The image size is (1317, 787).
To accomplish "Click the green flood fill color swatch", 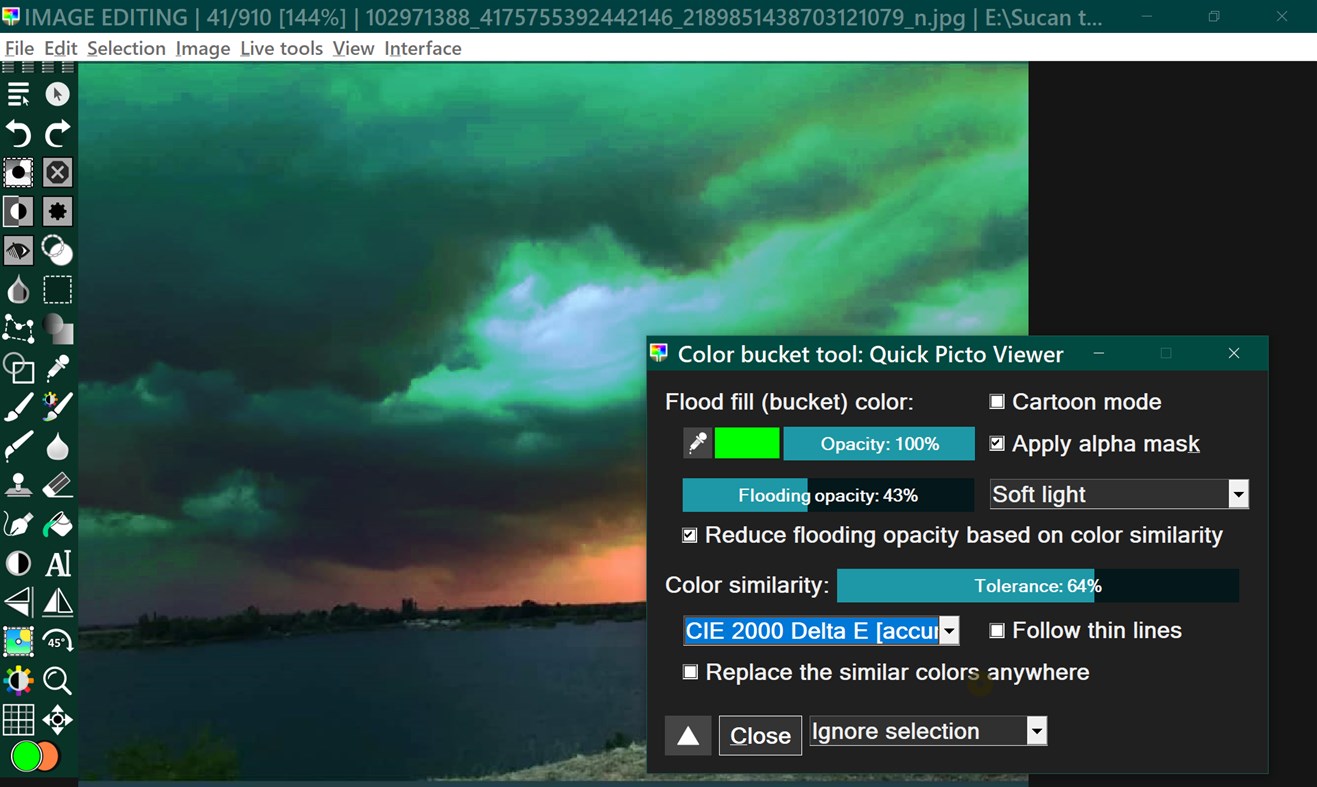I will (x=747, y=443).
